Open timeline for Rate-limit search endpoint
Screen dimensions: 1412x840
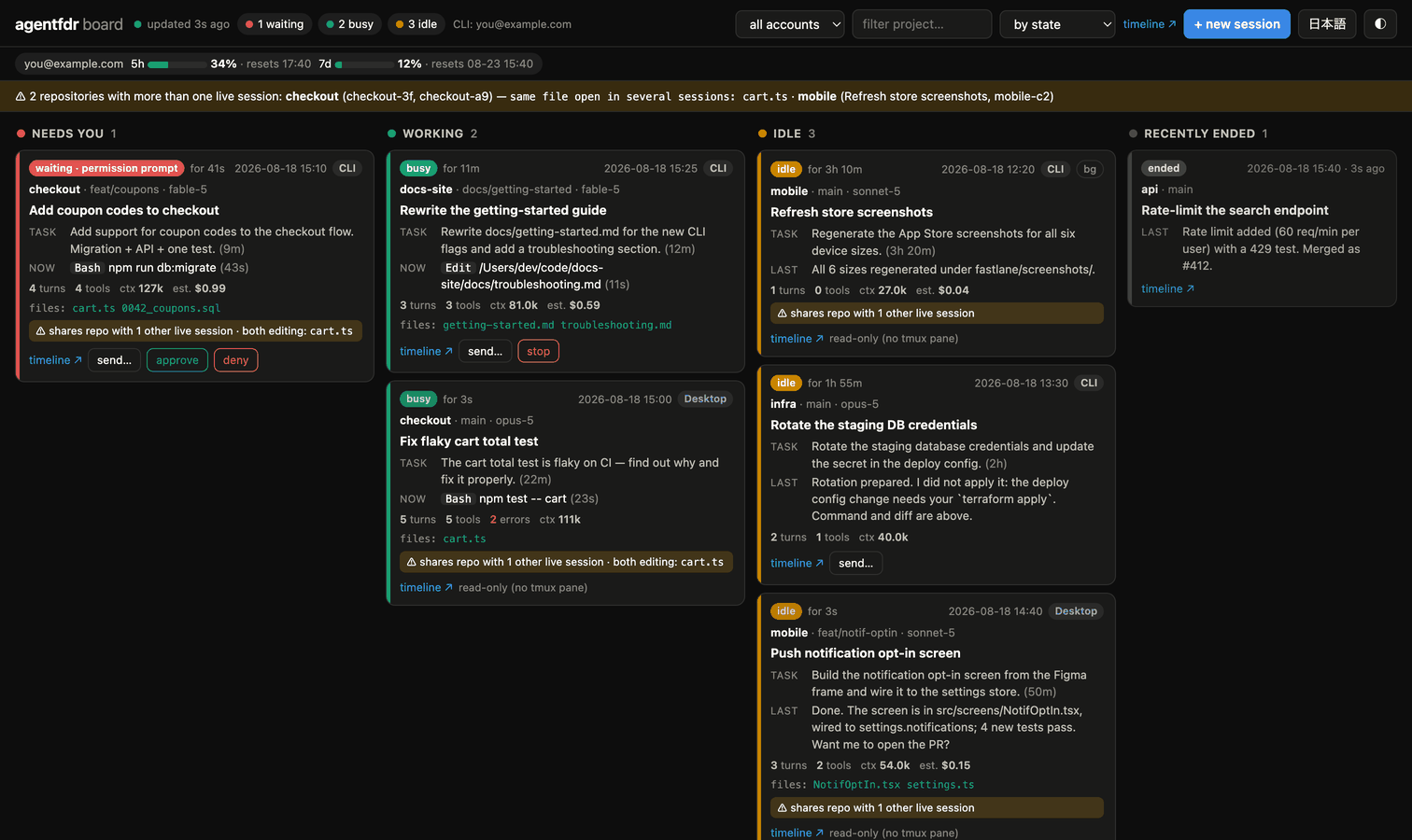click(x=1167, y=288)
